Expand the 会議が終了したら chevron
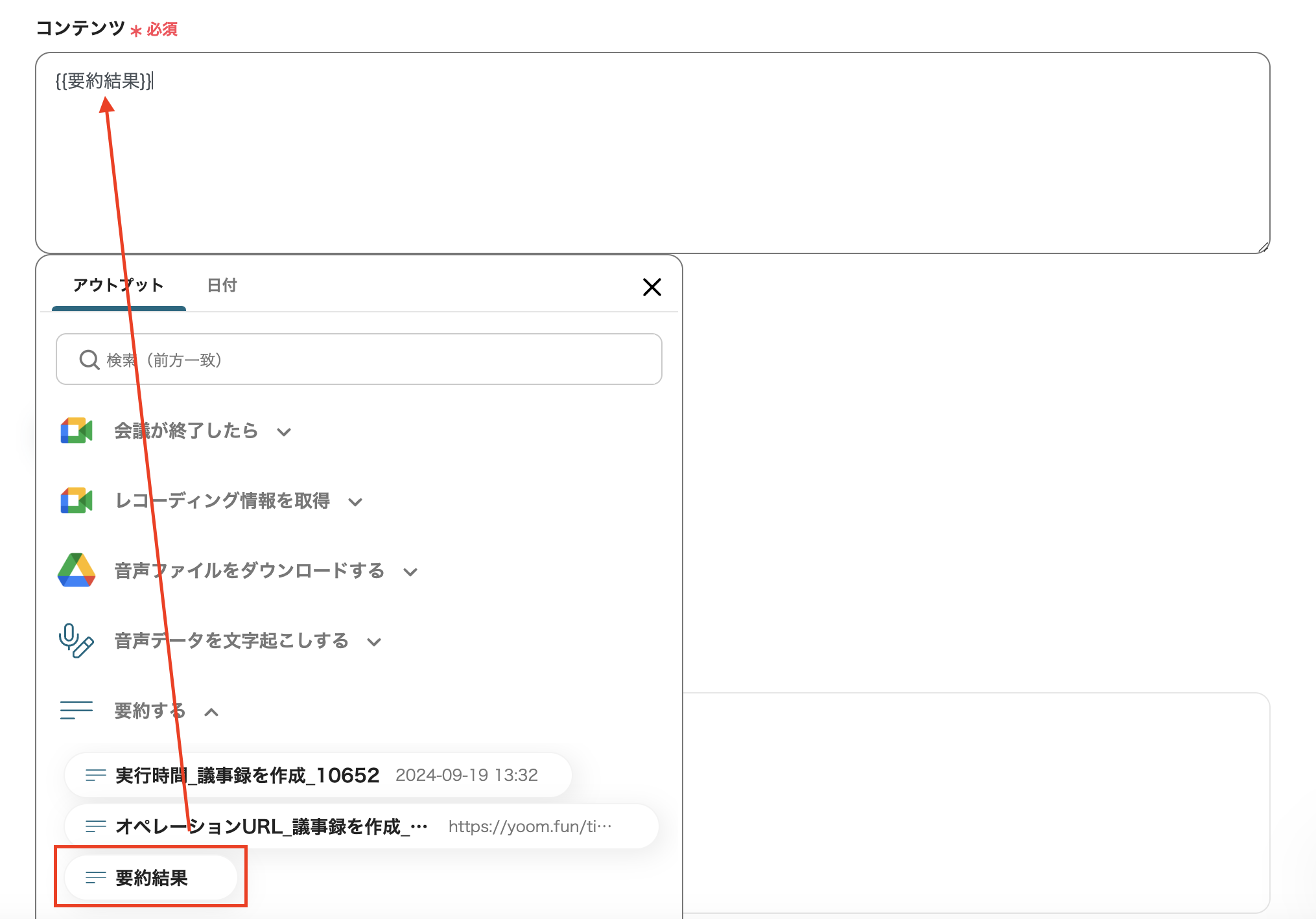The image size is (1316, 919). (x=284, y=432)
